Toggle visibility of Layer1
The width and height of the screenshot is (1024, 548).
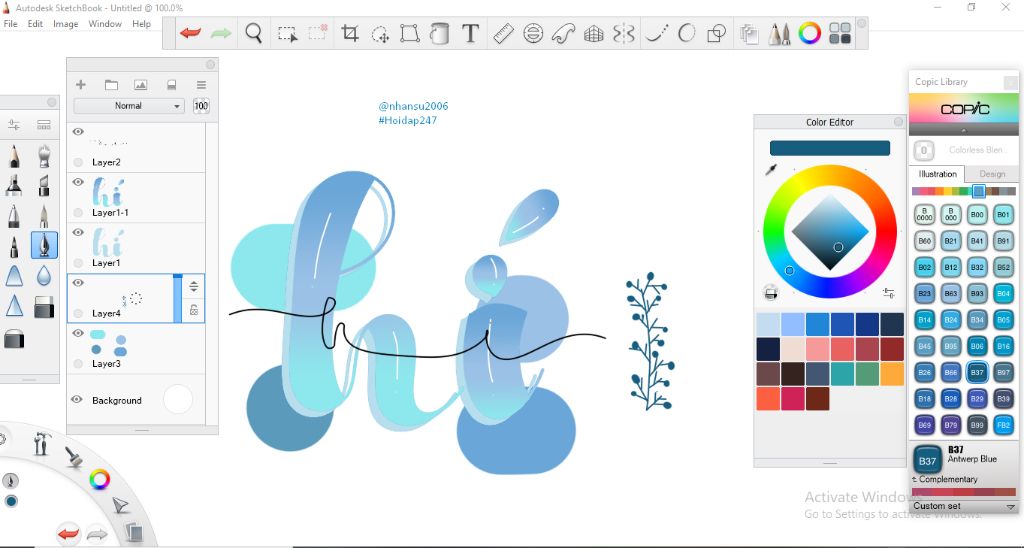78,233
